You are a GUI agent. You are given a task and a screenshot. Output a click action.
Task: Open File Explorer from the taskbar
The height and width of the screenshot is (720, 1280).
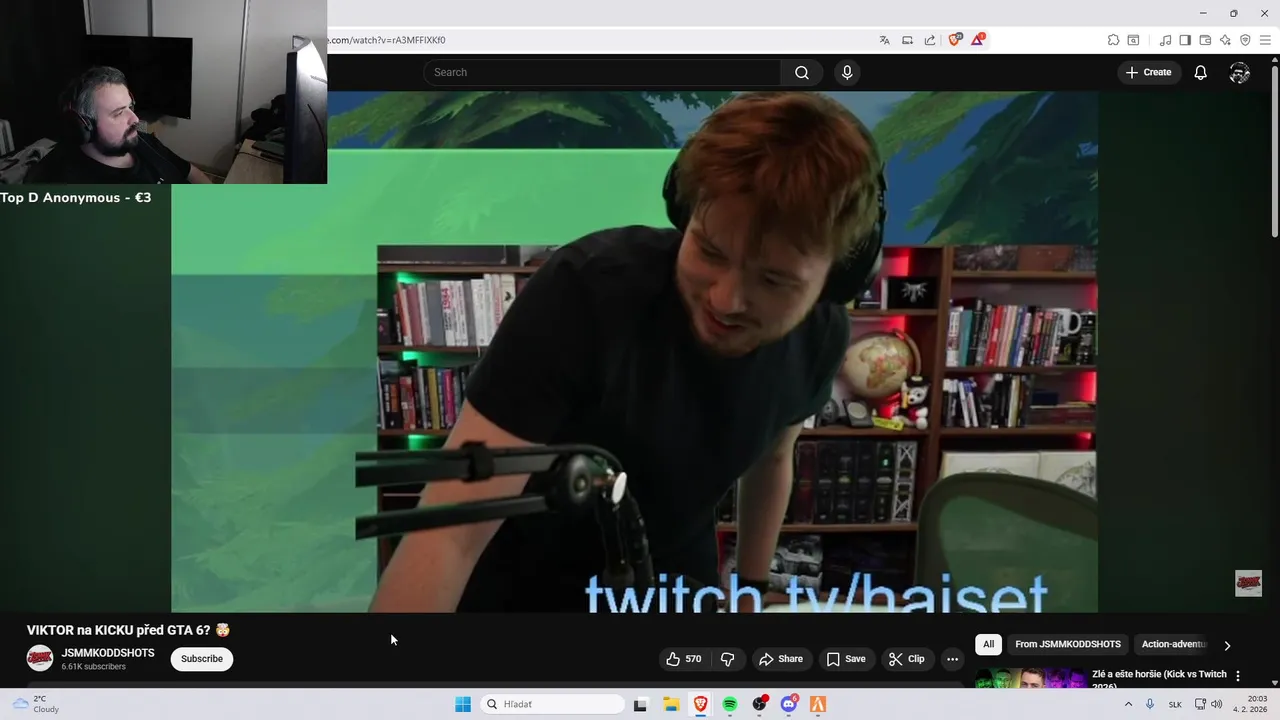point(671,704)
